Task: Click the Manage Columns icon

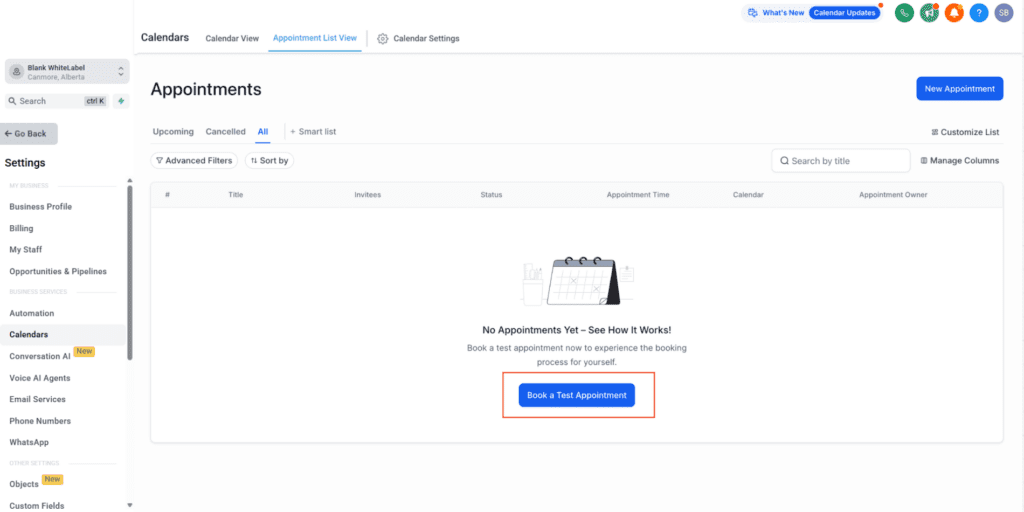Action: point(924,161)
